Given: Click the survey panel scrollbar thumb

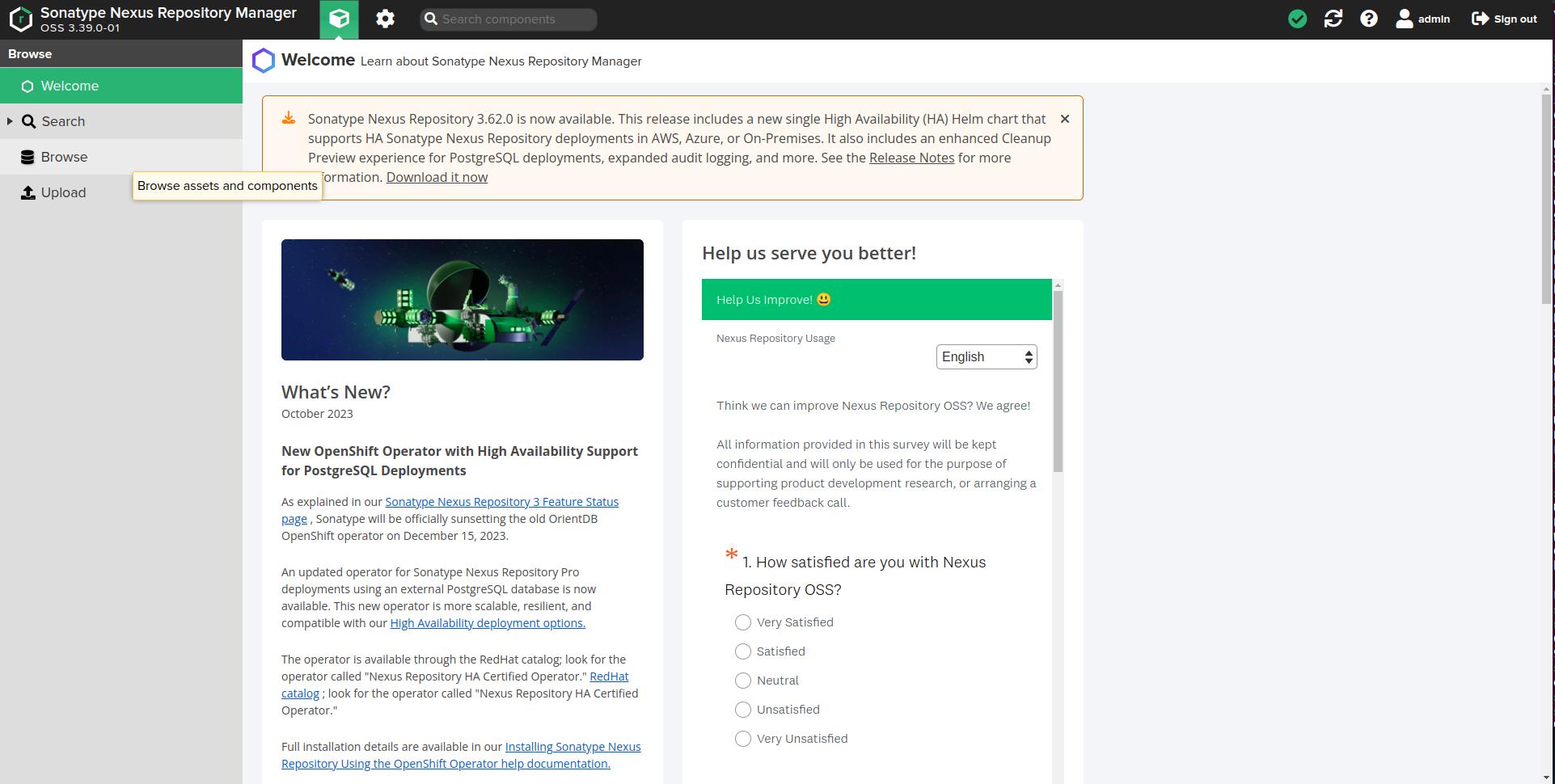Looking at the screenshot, I should [x=1058, y=380].
